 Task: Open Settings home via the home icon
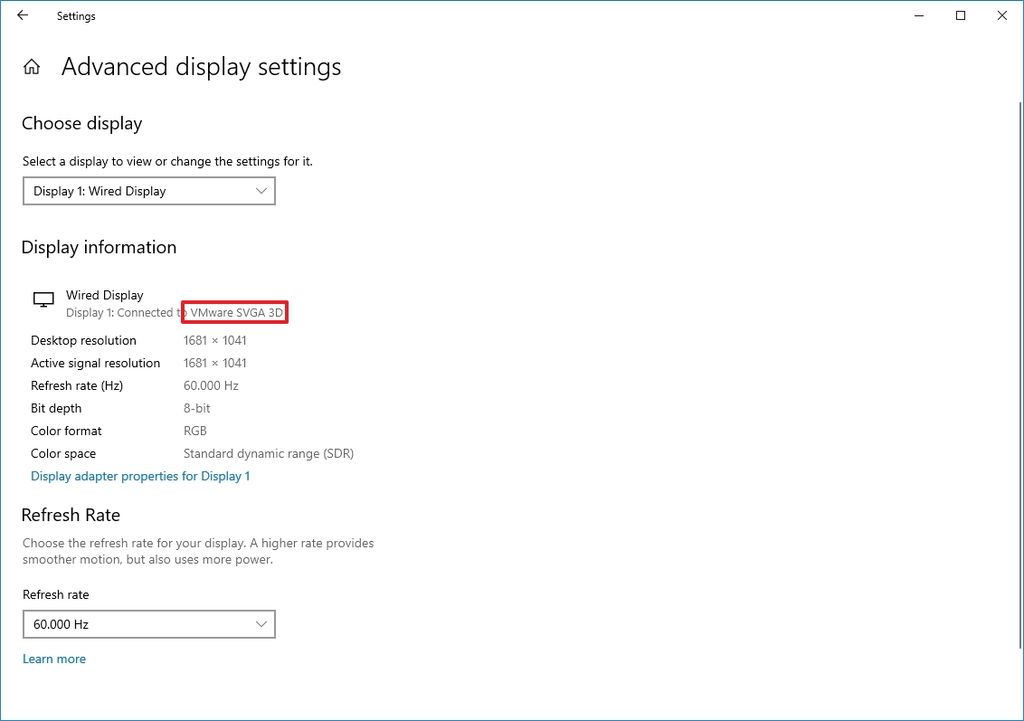[x=34, y=65]
